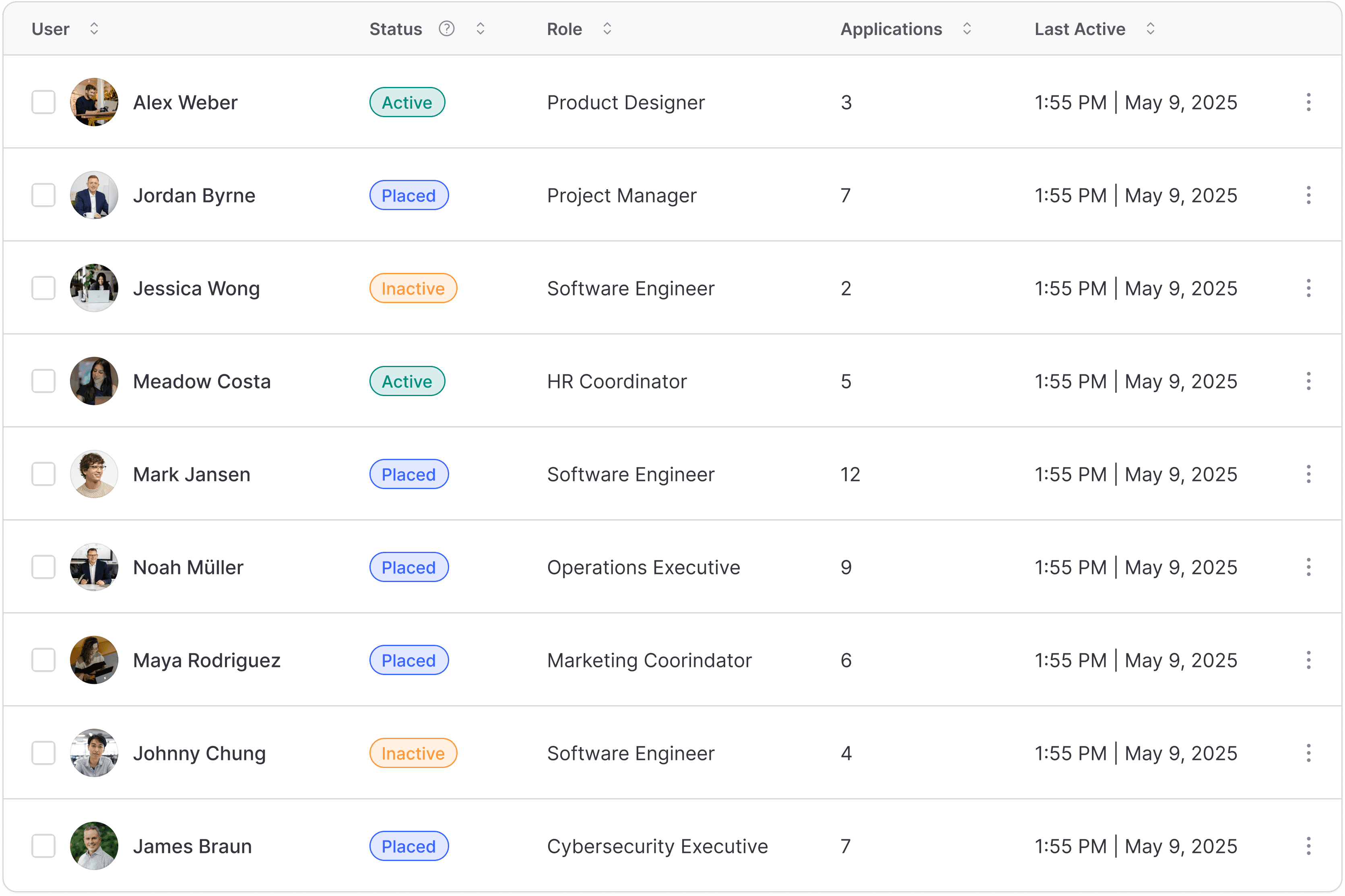Click Meadow Costa's avatar photo
The image size is (1345, 896).
click(94, 381)
